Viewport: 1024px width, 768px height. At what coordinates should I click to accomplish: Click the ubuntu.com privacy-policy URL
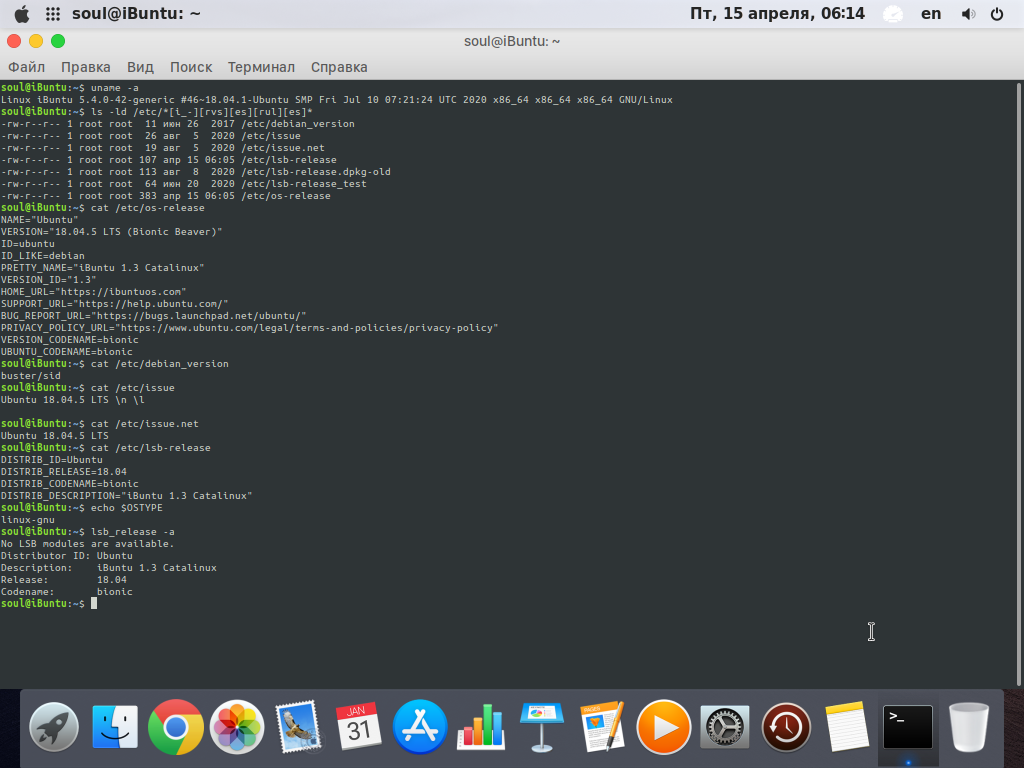[307, 328]
